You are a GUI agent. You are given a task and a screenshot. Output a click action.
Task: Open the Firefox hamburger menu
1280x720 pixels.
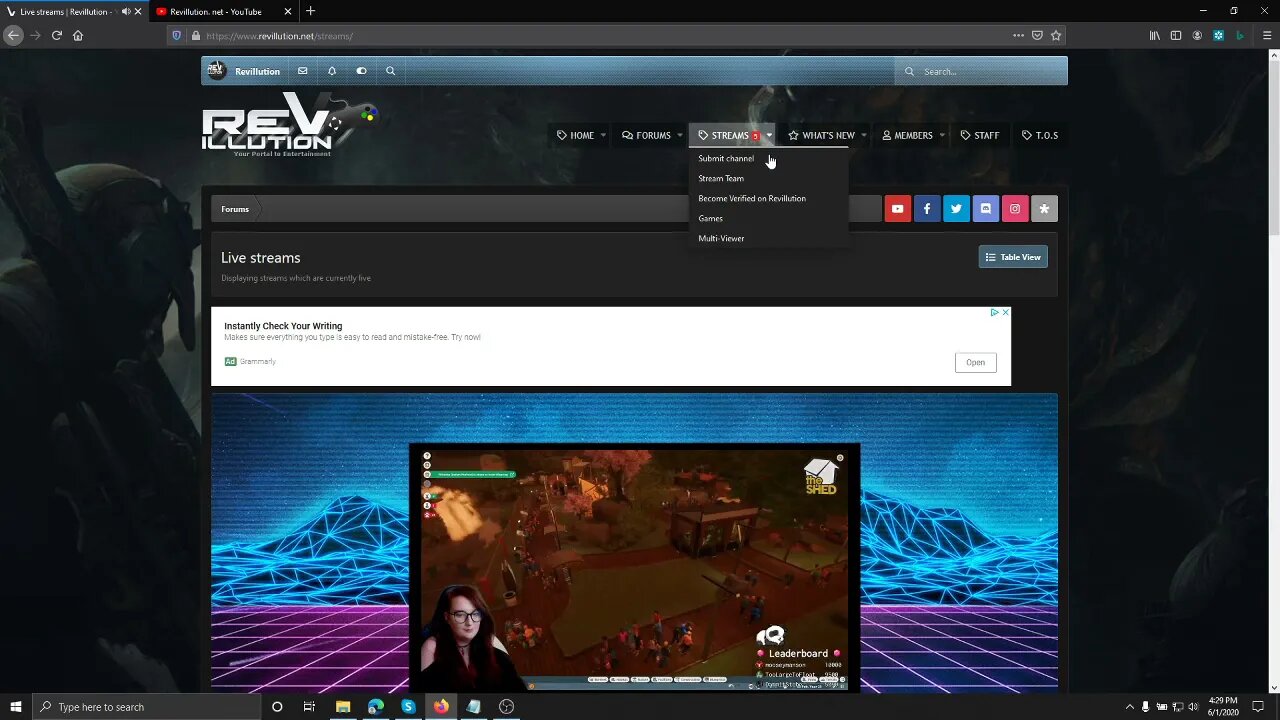click(1266, 35)
